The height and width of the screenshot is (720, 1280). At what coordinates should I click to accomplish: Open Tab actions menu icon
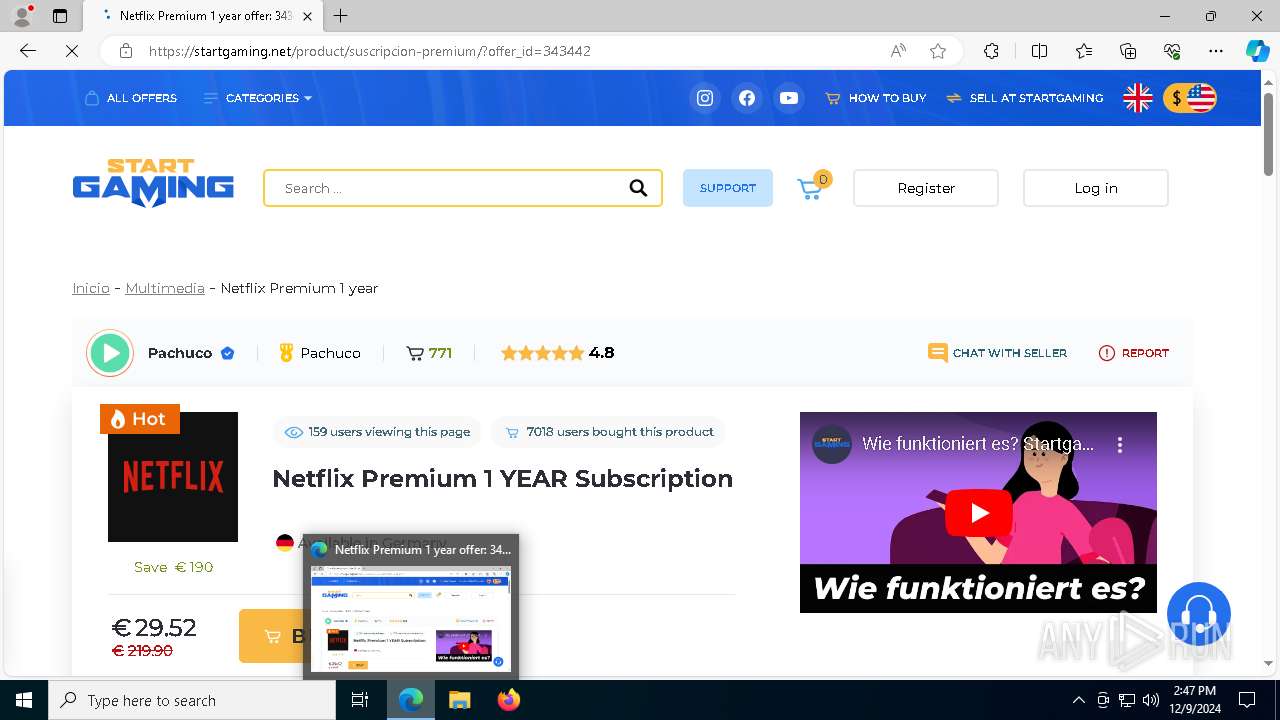point(60,16)
